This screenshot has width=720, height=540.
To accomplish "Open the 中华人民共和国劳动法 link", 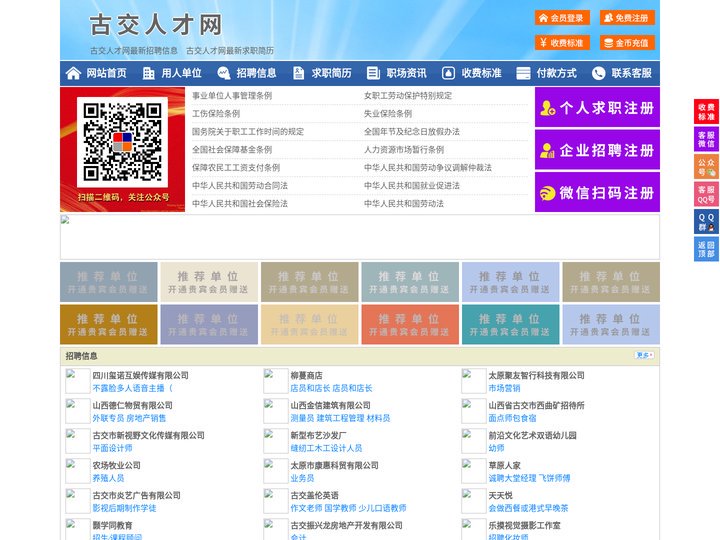I will point(404,203).
